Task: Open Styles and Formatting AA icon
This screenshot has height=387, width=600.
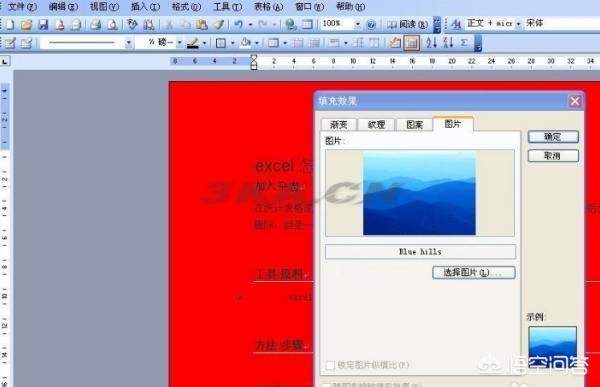Action: tap(456, 24)
